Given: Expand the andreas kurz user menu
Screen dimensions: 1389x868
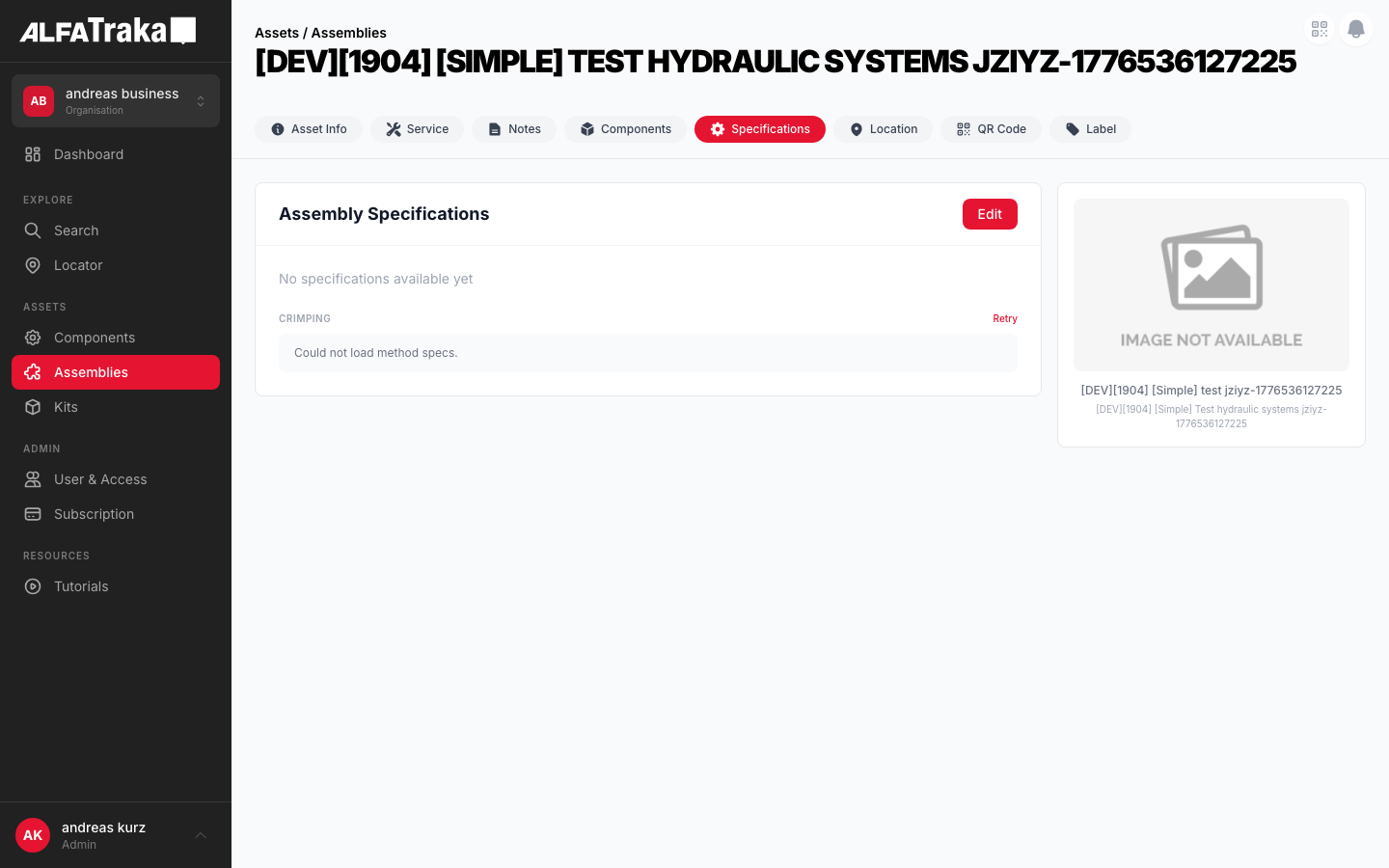Looking at the screenshot, I should [x=116, y=835].
